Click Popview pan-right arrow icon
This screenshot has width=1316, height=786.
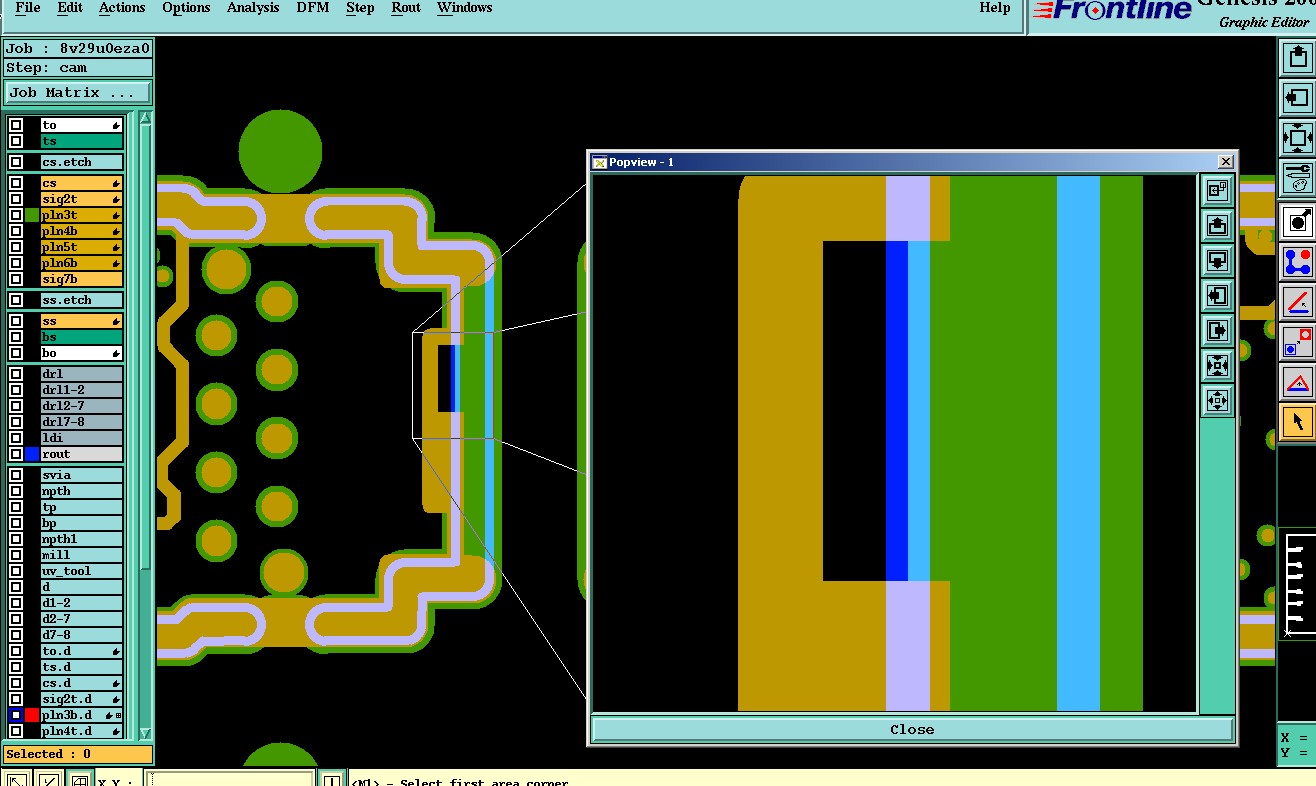[1217, 331]
